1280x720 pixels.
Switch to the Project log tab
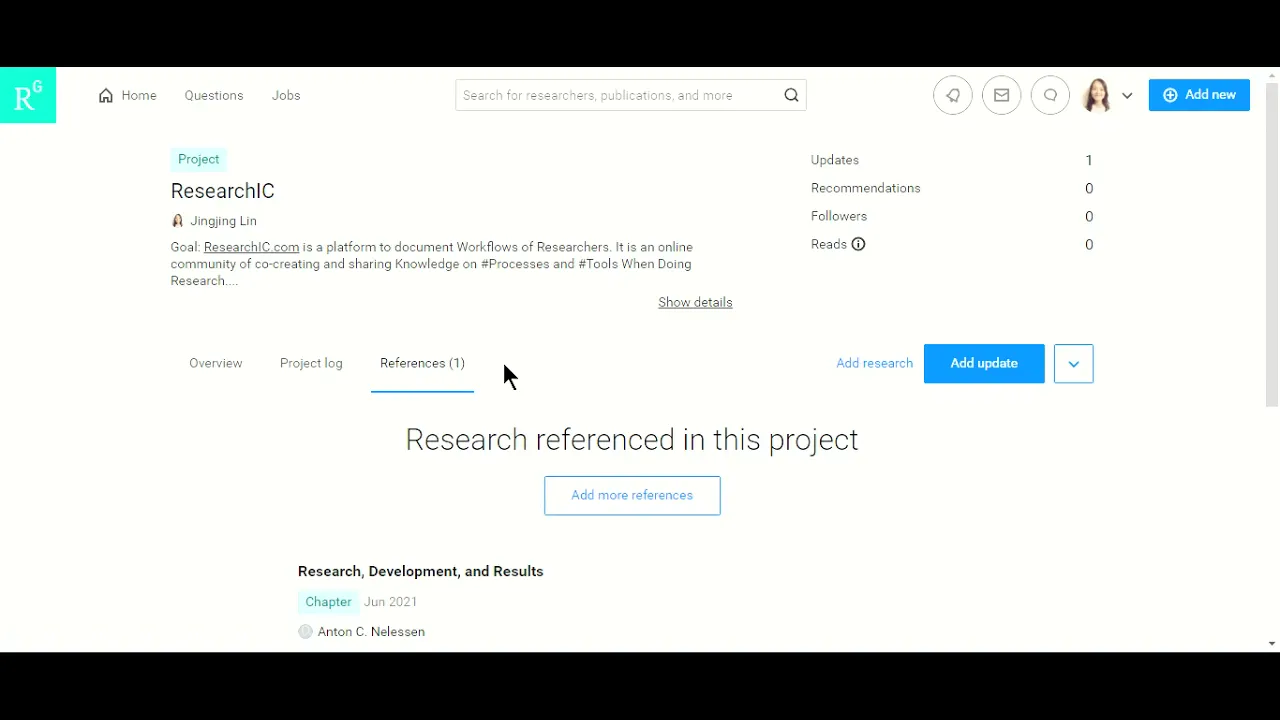(311, 363)
